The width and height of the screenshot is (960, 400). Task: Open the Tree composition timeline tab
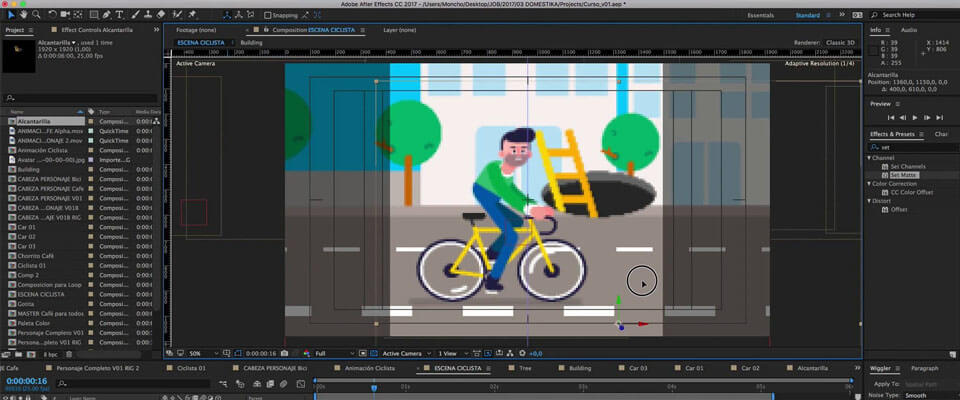pyautogui.click(x=526, y=368)
